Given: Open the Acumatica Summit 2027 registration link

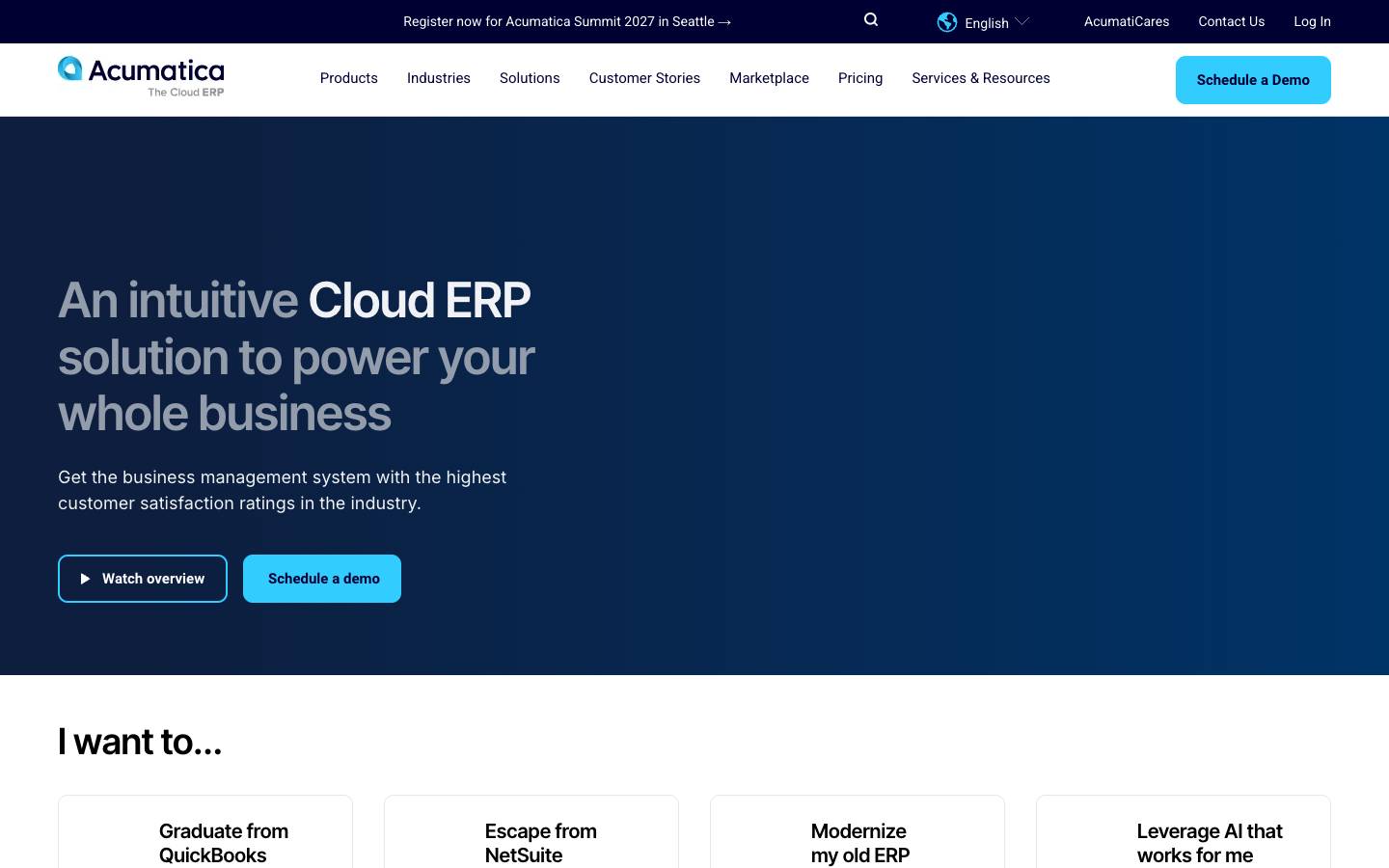Looking at the screenshot, I should click(x=567, y=21).
